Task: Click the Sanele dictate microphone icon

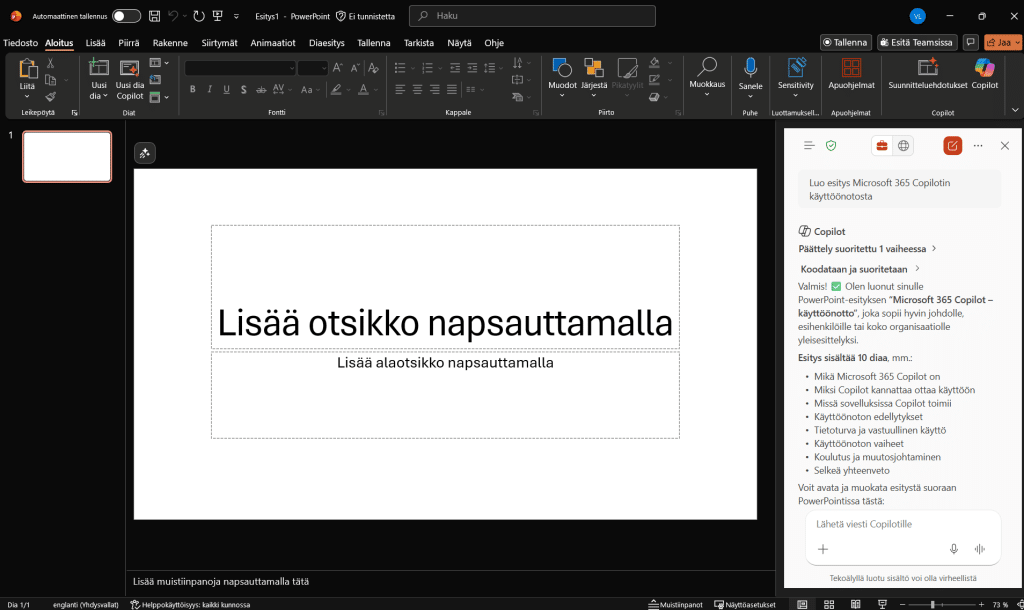Action: [750, 68]
